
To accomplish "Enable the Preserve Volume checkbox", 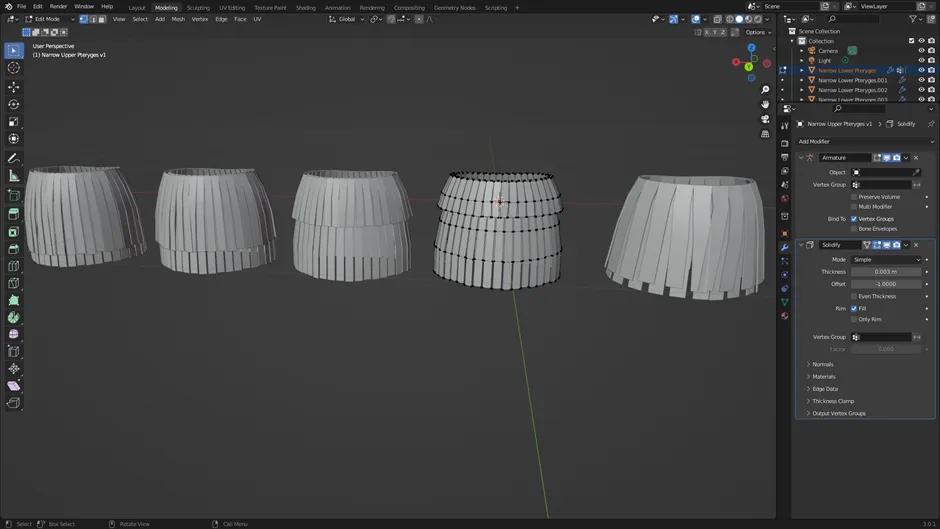I will coord(854,197).
